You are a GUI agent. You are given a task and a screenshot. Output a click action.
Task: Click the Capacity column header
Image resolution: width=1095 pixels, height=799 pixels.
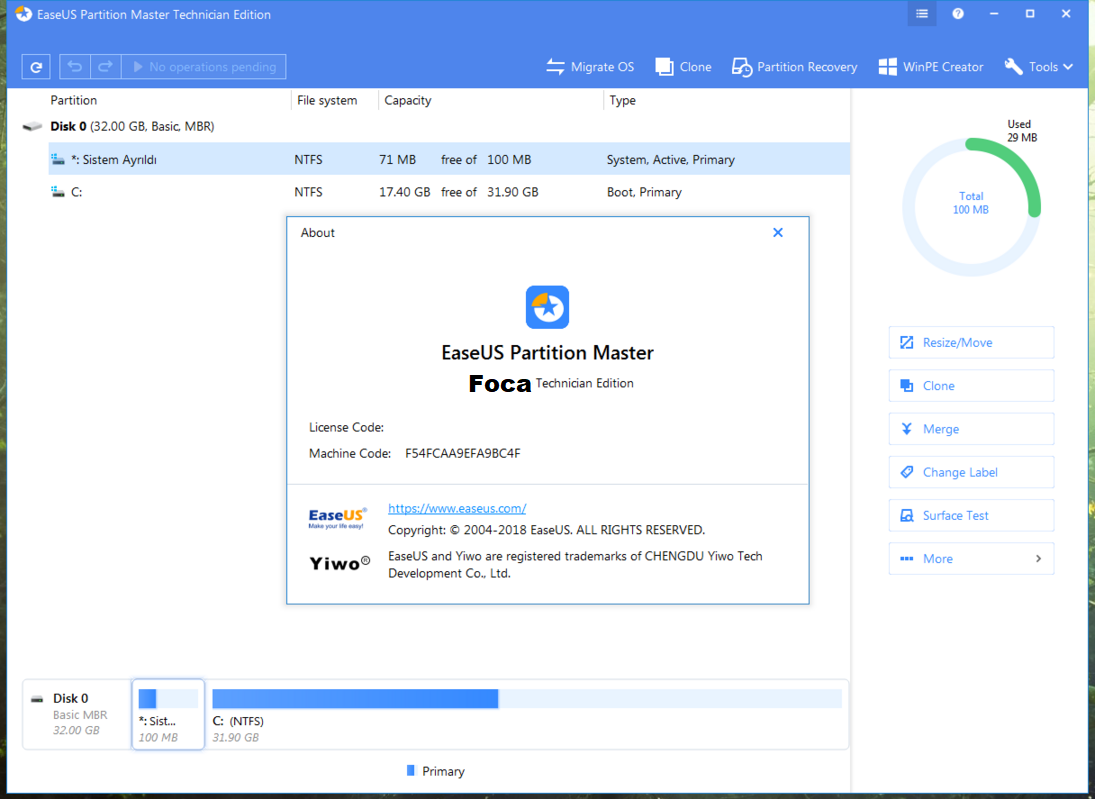point(408,101)
